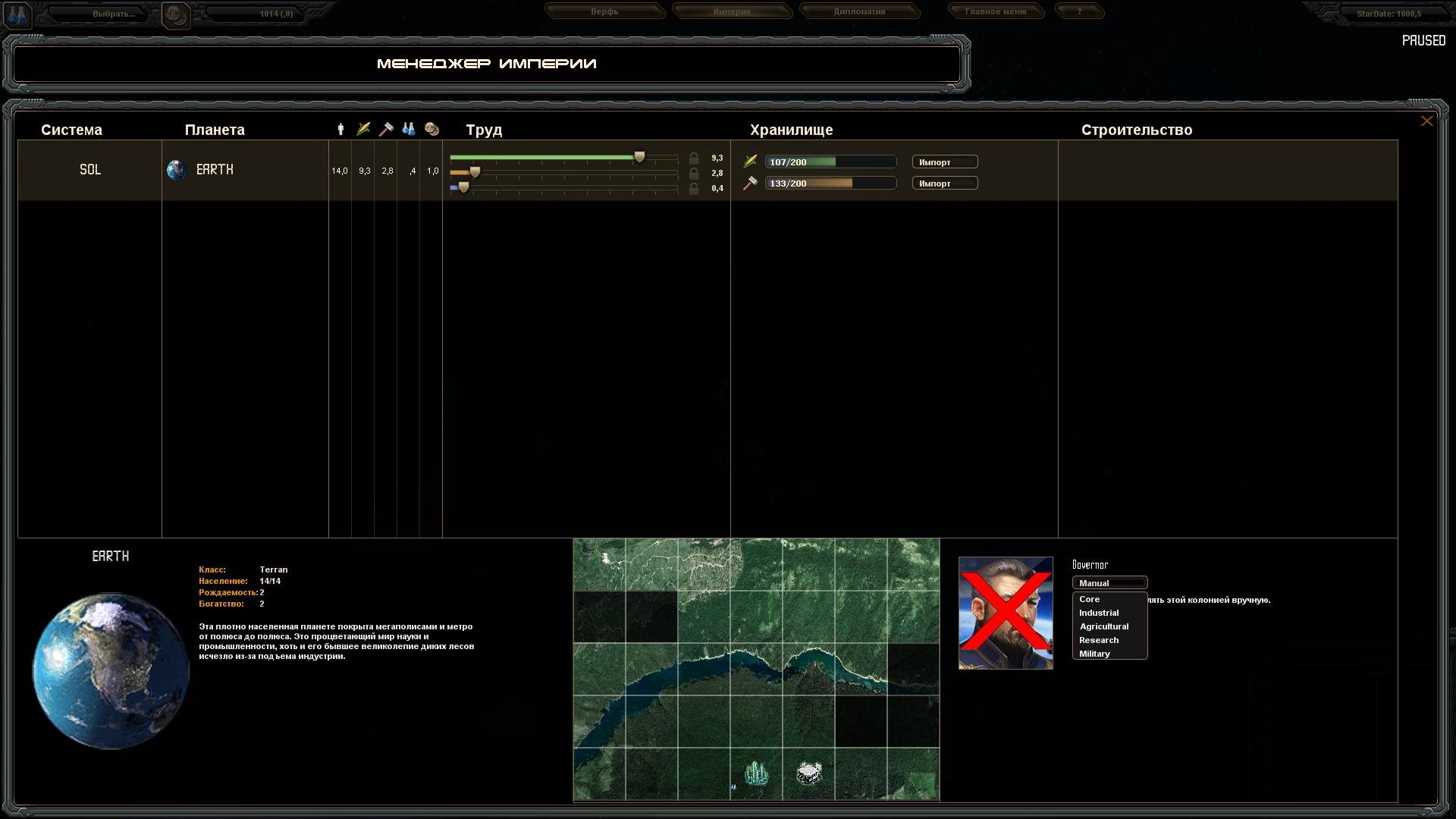This screenshot has height=819, width=1456.
Task: Sort by money using the coin column icon
Action: pos(431,130)
